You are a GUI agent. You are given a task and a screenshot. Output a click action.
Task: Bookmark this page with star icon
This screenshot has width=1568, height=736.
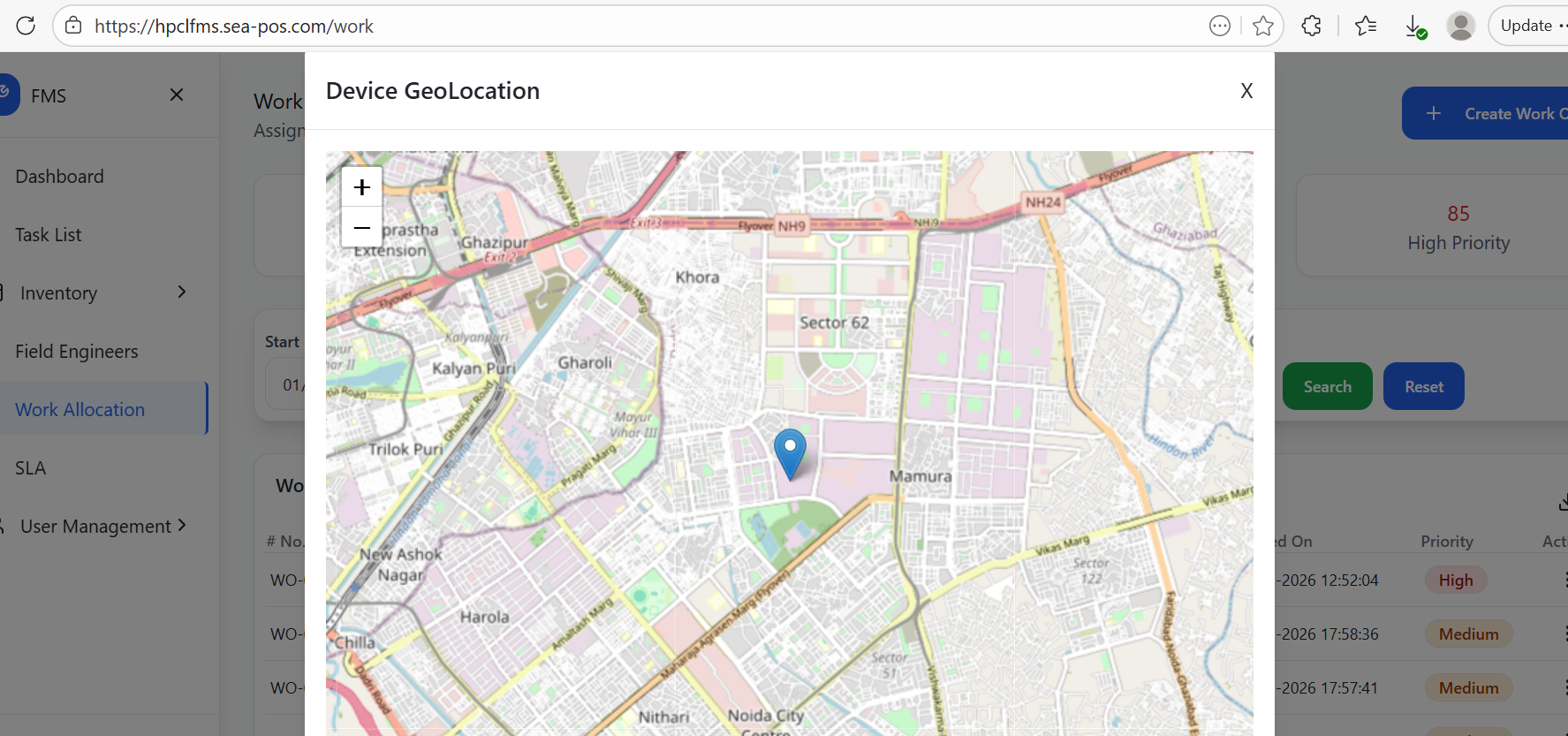[1263, 27]
